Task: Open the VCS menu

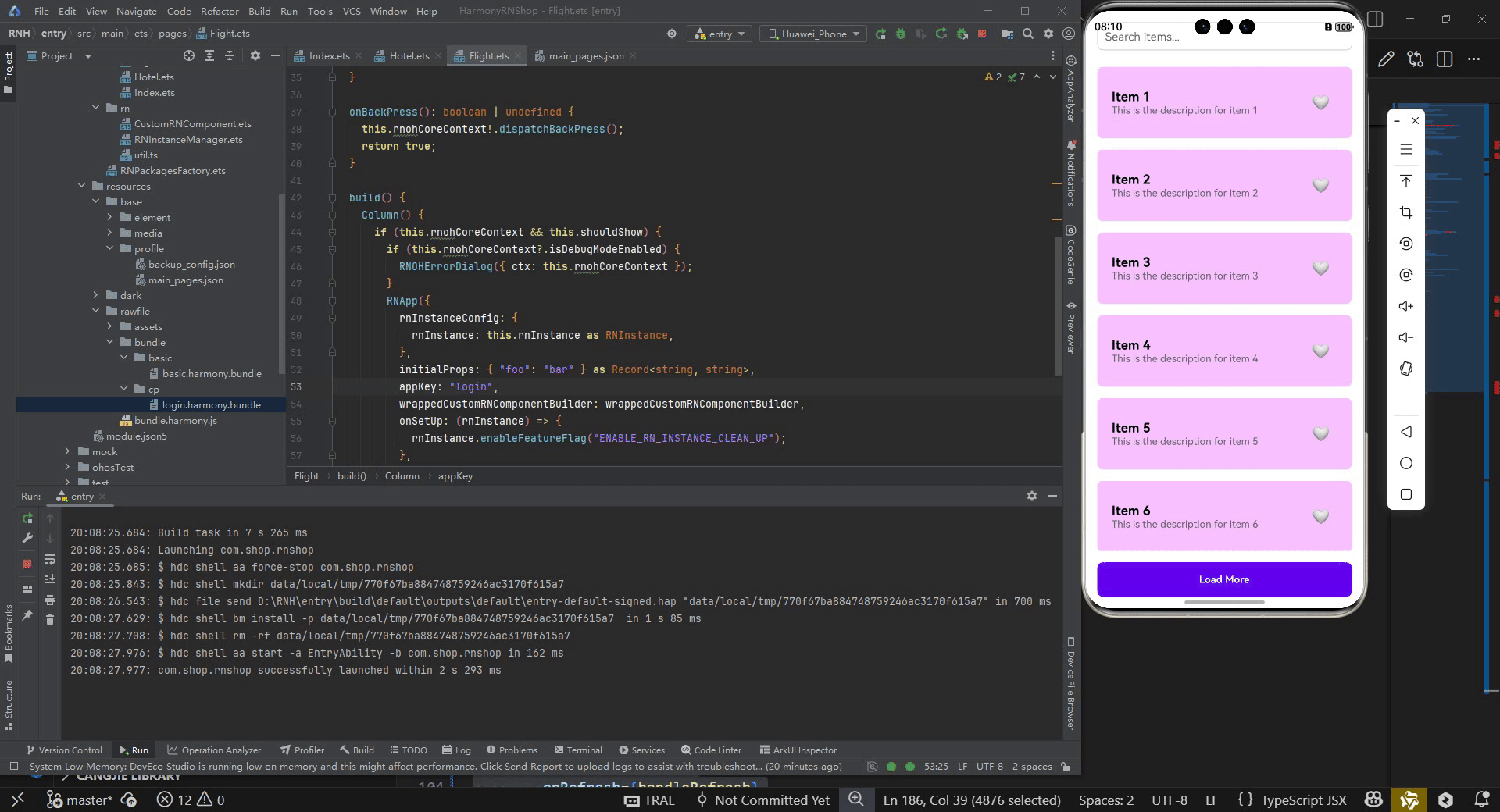Action: point(352,11)
